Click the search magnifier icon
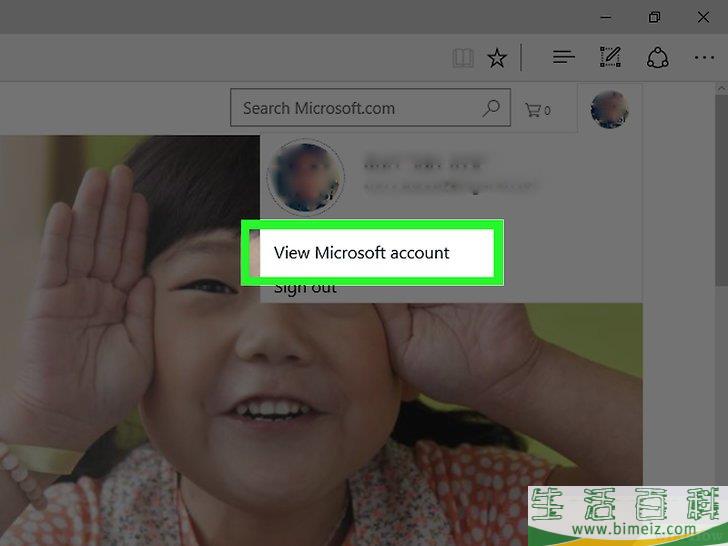The width and height of the screenshot is (728, 546). click(491, 108)
